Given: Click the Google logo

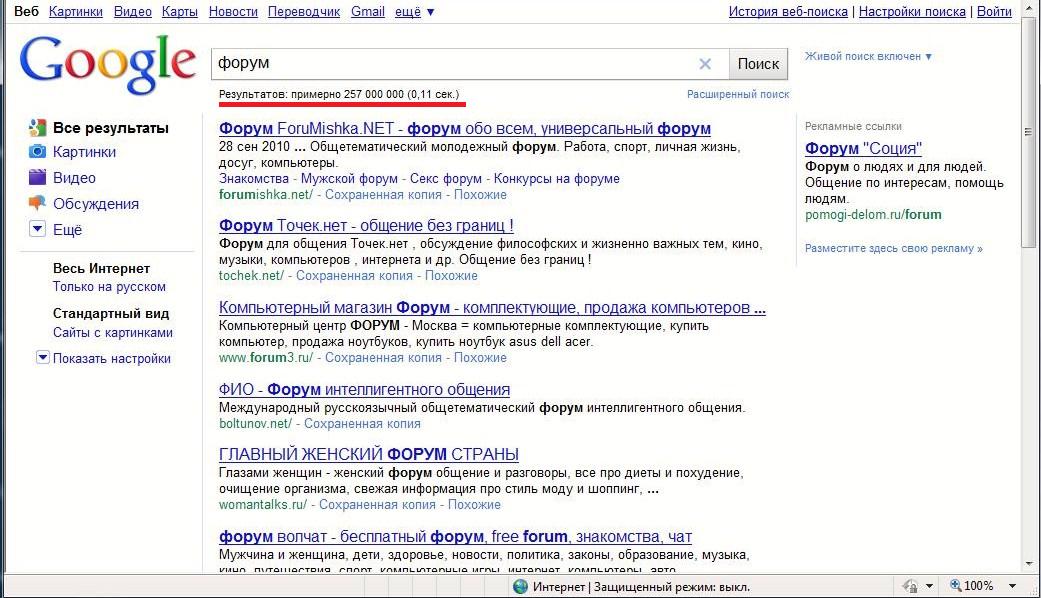Looking at the screenshot, I should tap(108, 64).
